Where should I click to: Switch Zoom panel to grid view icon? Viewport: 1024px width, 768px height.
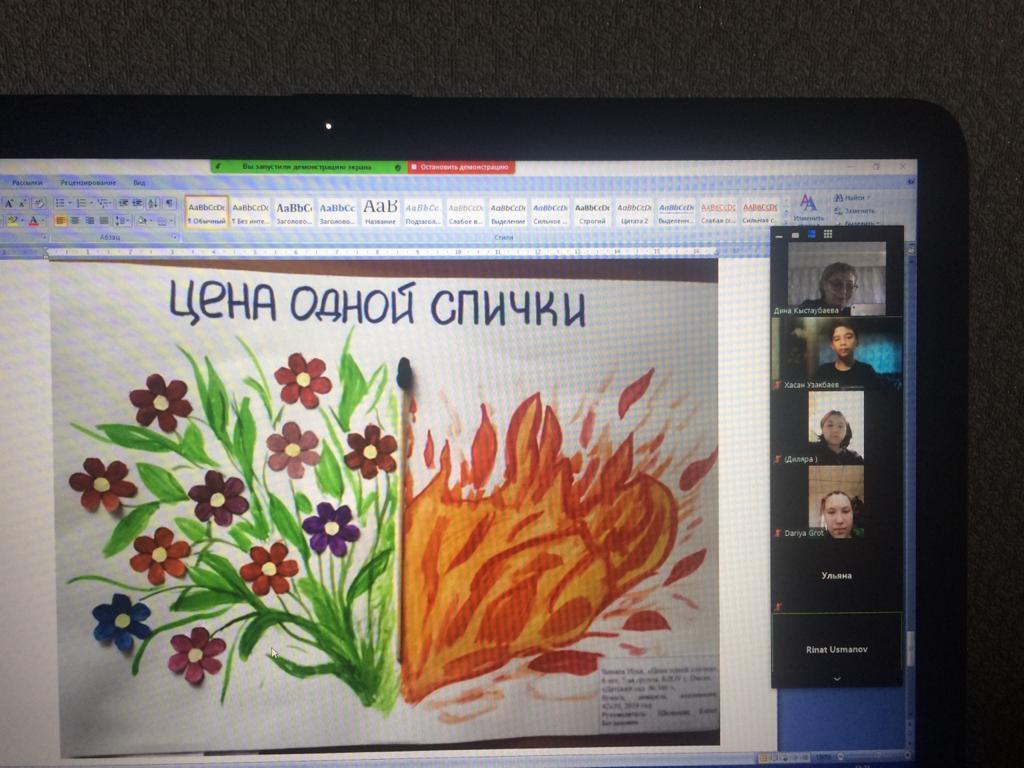pyautogui.click(x=828, y=234)
